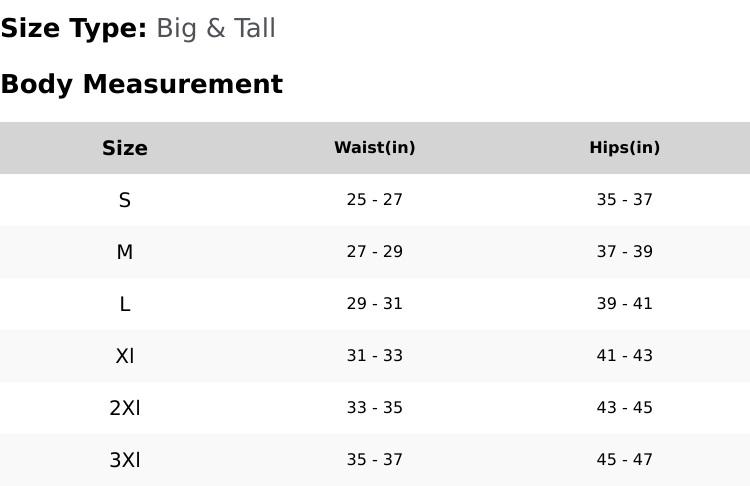Click waist value 25 - 27
This screenshot has width=750, height=486.
click(x=375, y=200)
